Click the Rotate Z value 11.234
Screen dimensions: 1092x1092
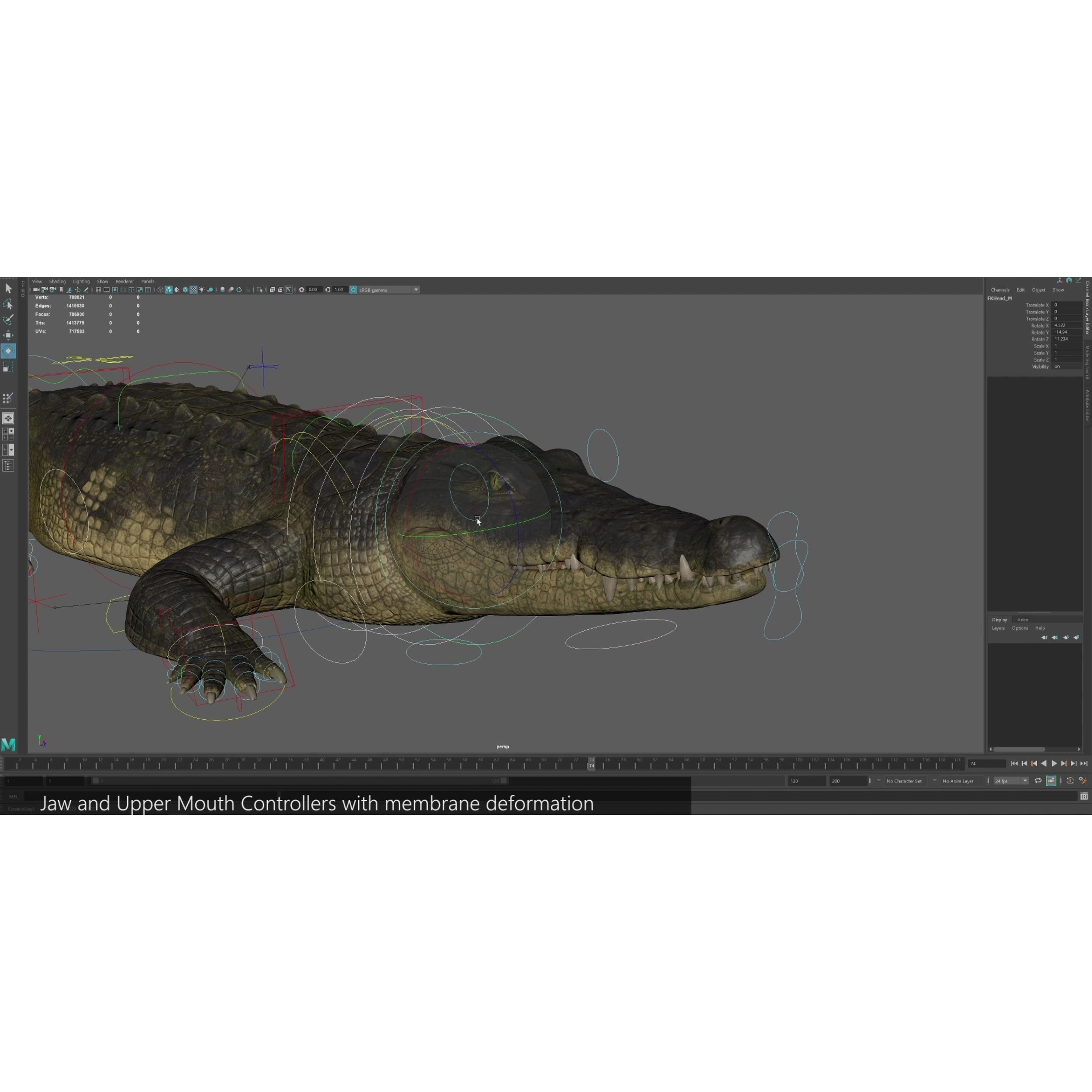1067,339
